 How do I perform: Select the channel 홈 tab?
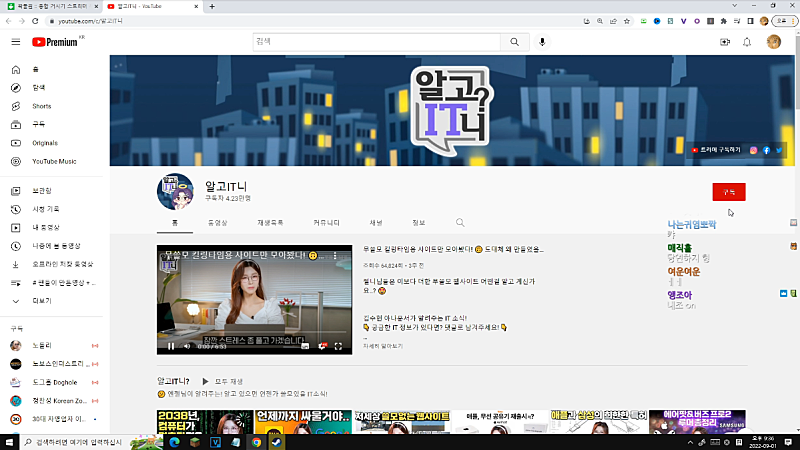click(x=175, y=223)
